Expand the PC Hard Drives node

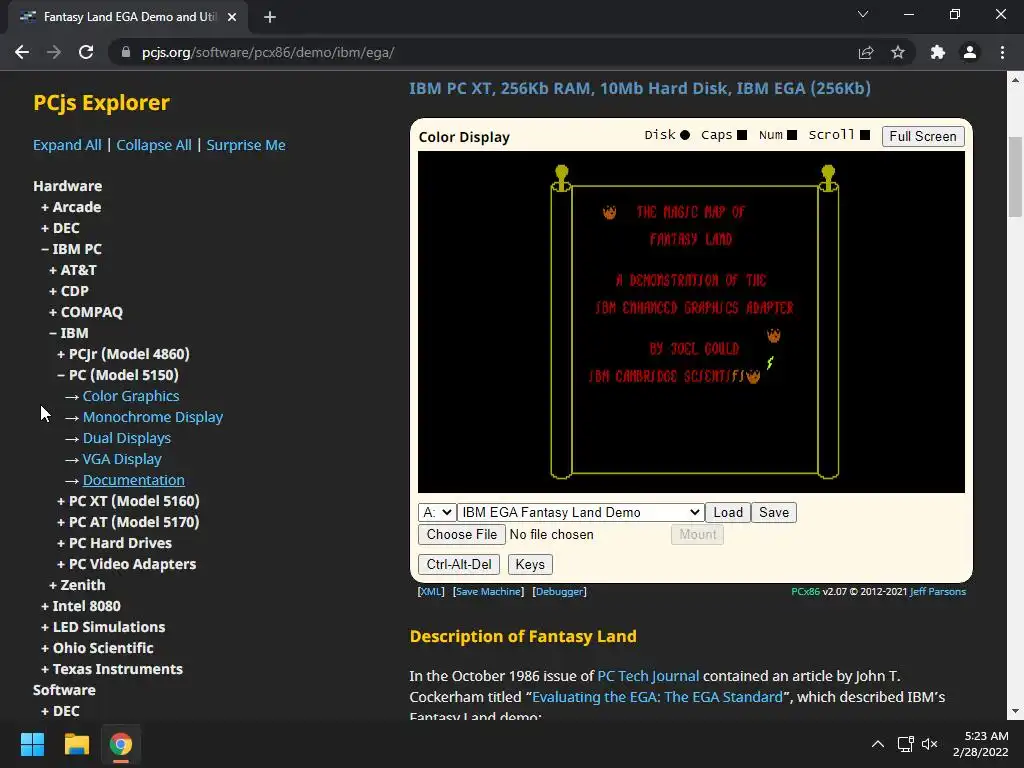click(x=114, y=543)
